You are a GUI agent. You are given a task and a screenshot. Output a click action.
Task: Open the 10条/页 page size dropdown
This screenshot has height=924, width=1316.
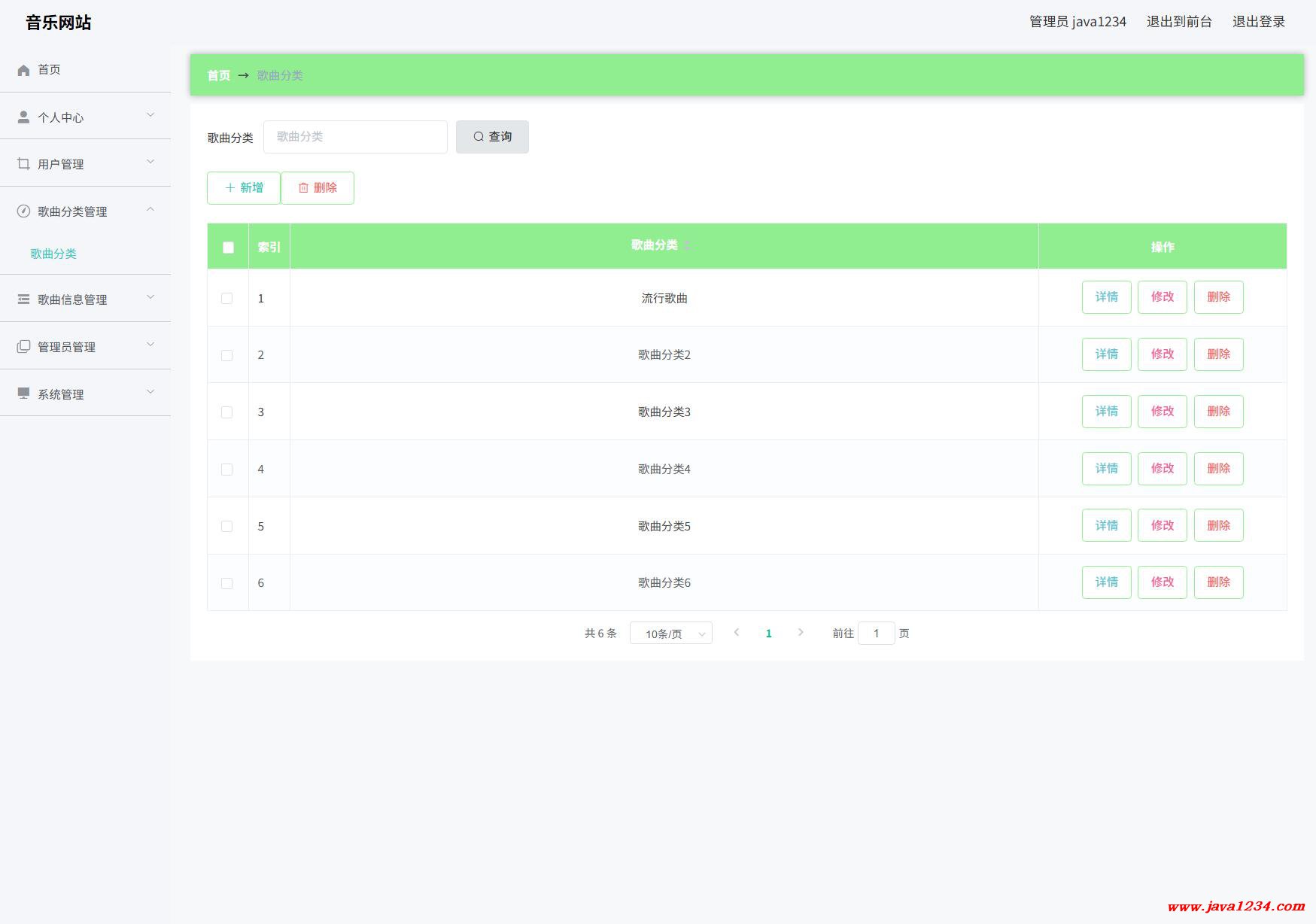[x=670, y=634]
